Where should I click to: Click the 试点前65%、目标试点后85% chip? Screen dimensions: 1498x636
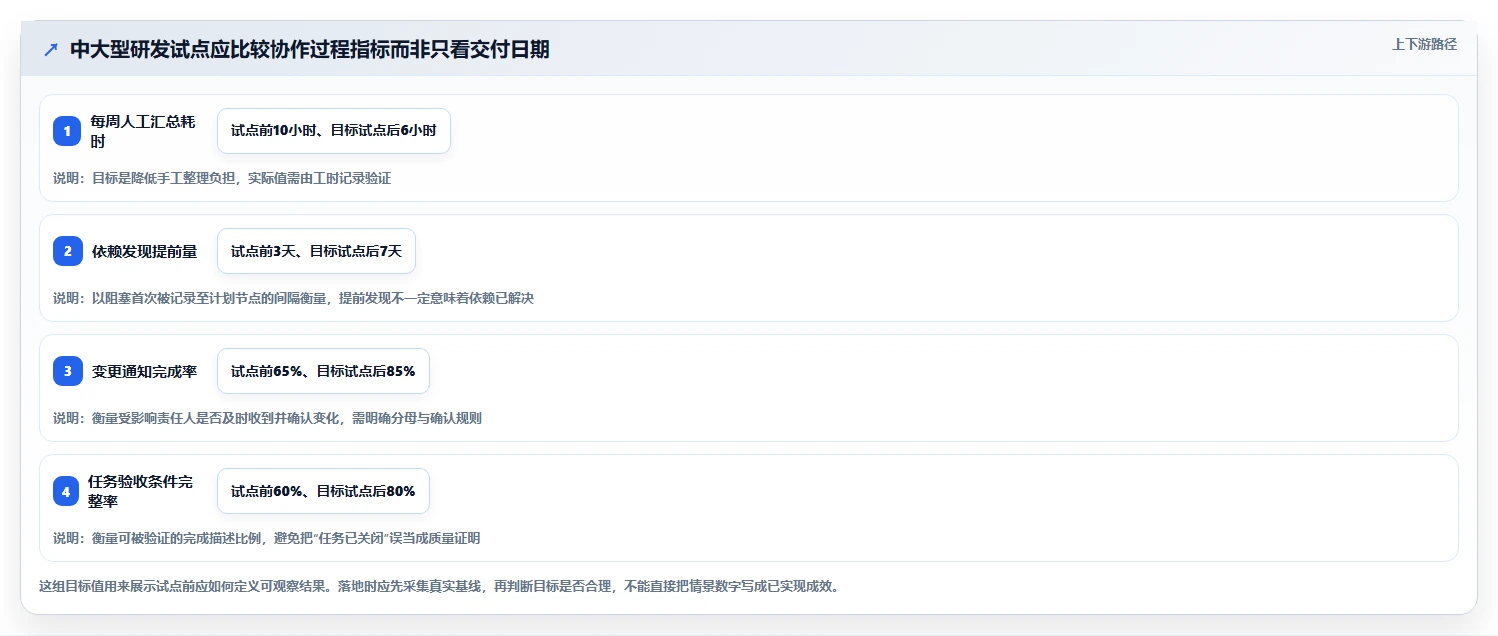[x=323, y=371]
